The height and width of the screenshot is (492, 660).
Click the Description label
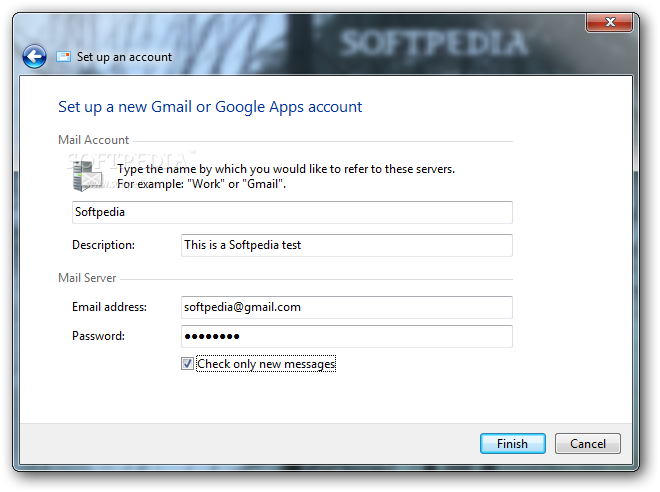[x=104, y=245]
